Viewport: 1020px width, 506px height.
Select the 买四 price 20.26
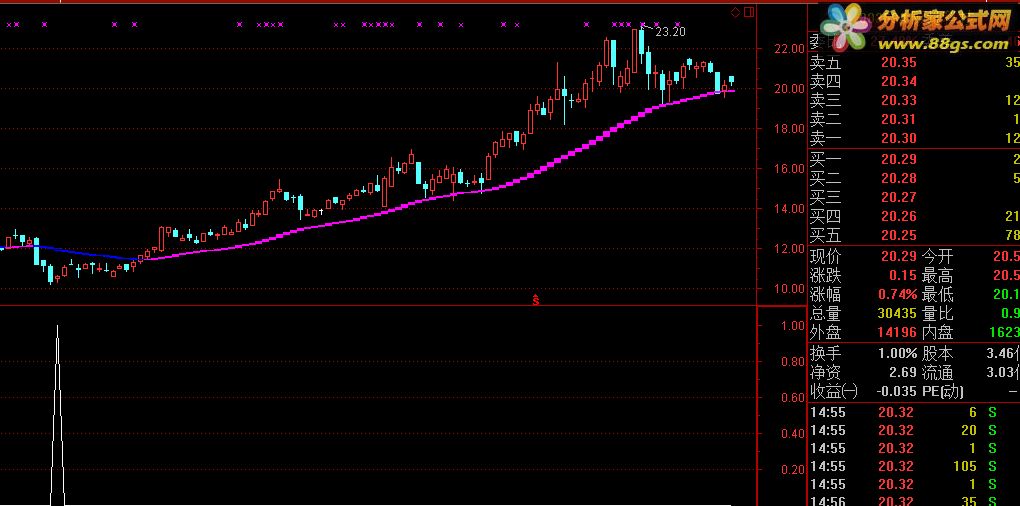(x=898, y=216)
